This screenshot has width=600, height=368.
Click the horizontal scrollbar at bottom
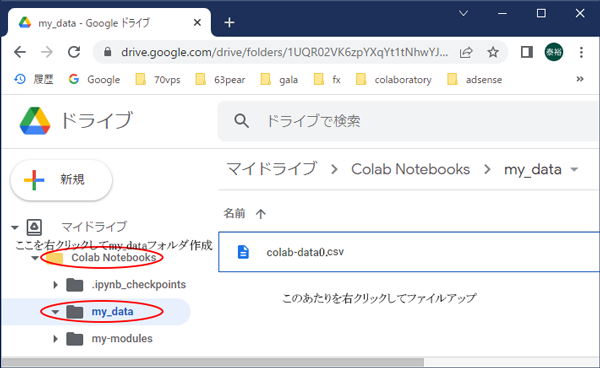tap(213, 362)
